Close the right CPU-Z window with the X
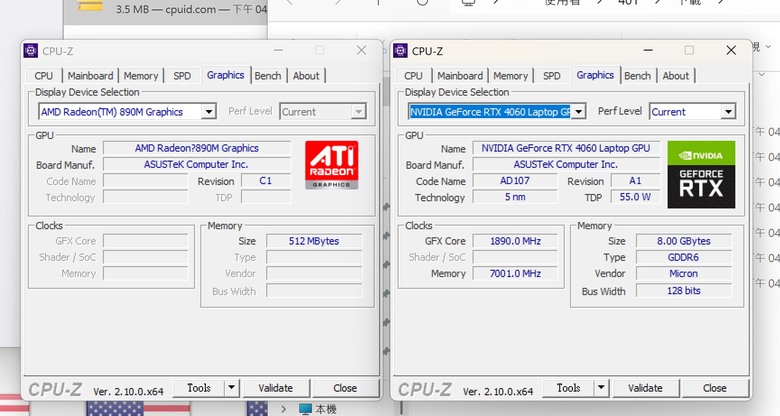 pos(731,50)
